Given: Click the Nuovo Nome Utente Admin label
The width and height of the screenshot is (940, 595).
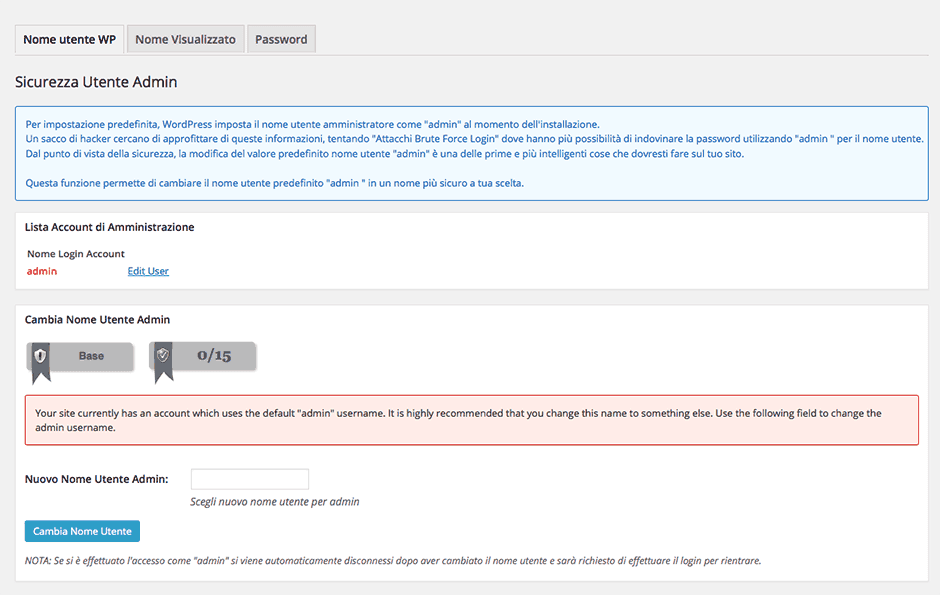Looking at the screenshot, I should click(96, 479).
